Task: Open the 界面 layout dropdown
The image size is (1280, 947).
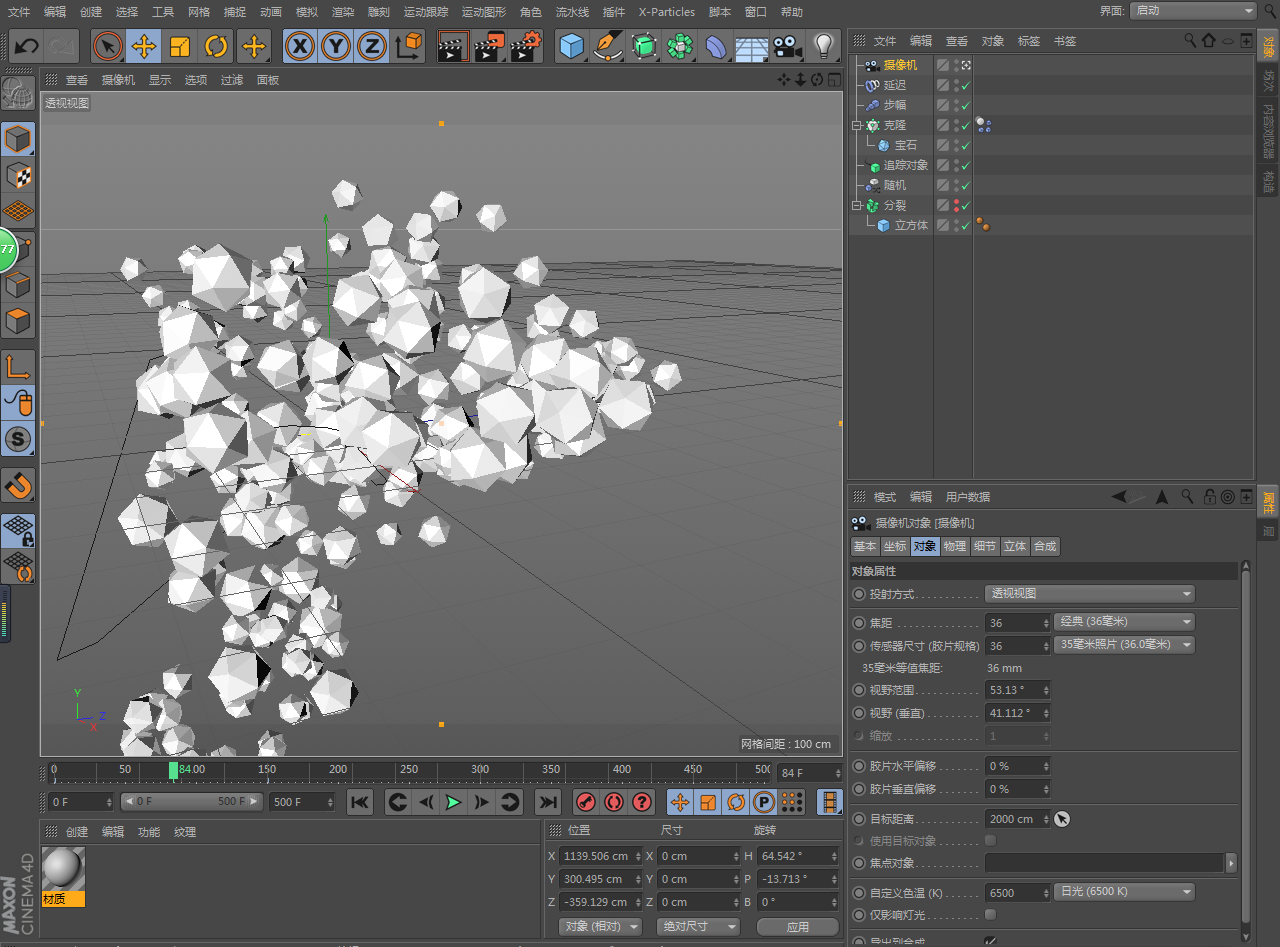Action: (x=1193, y=11)
